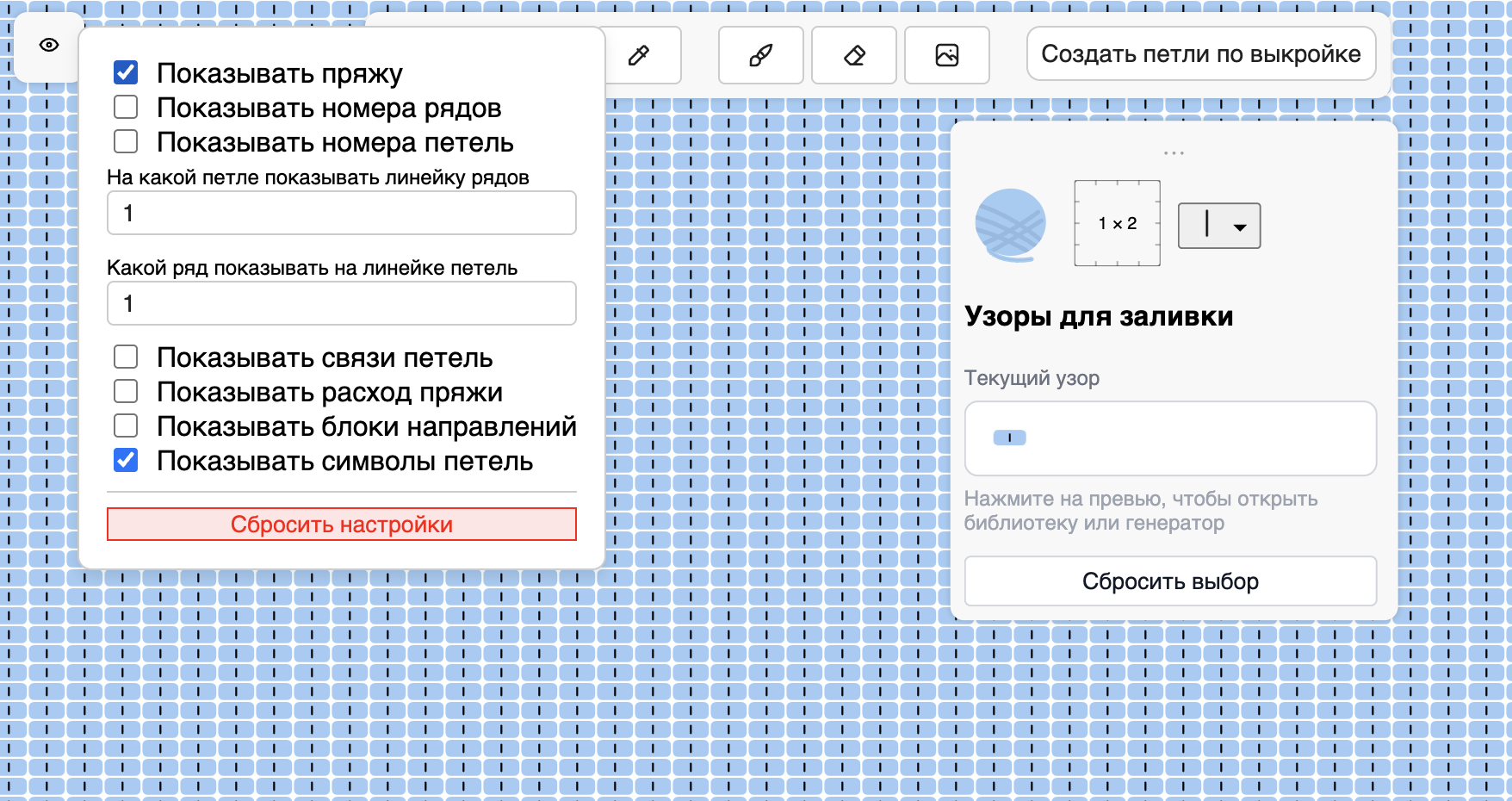Screen dimensions: 1512x801
Task: Open the 1 x 2 gauge settings
Action: (1117, 224)
